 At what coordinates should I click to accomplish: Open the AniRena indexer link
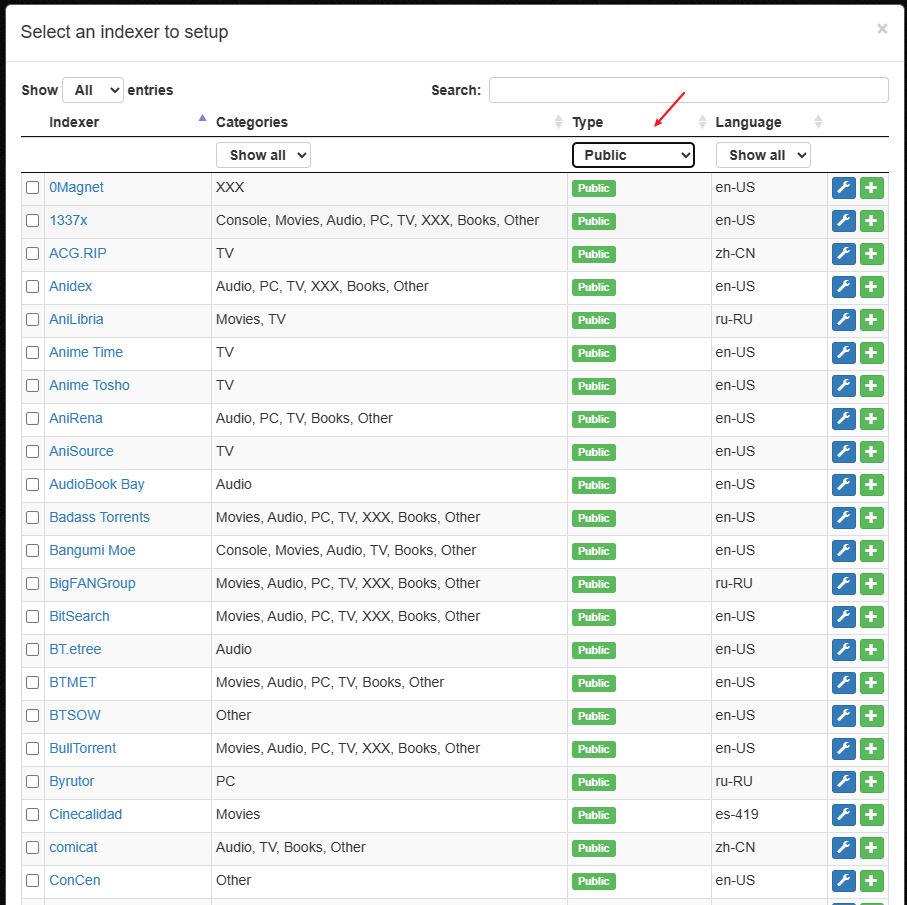pos(76,418)
